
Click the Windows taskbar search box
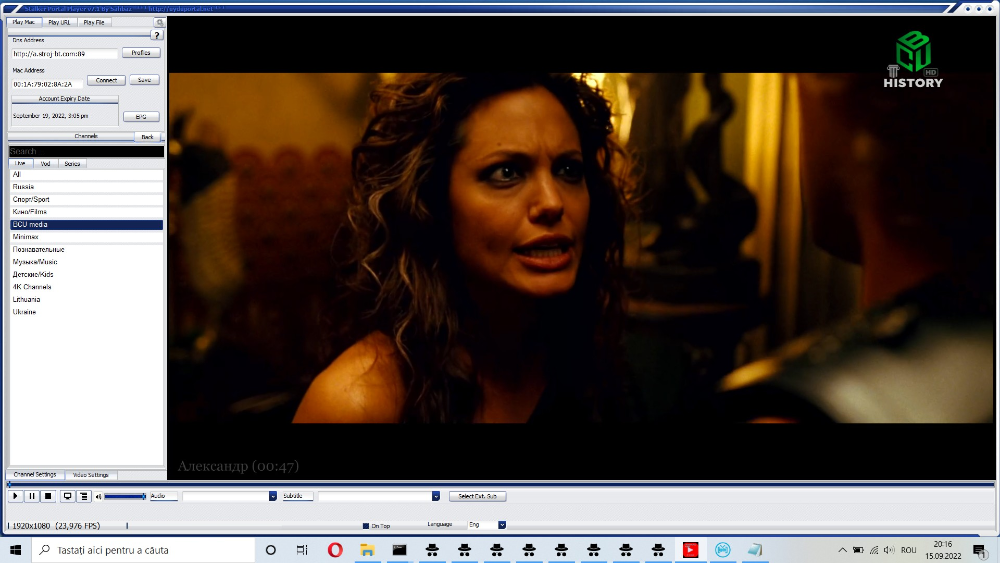(x=143, y=550)
